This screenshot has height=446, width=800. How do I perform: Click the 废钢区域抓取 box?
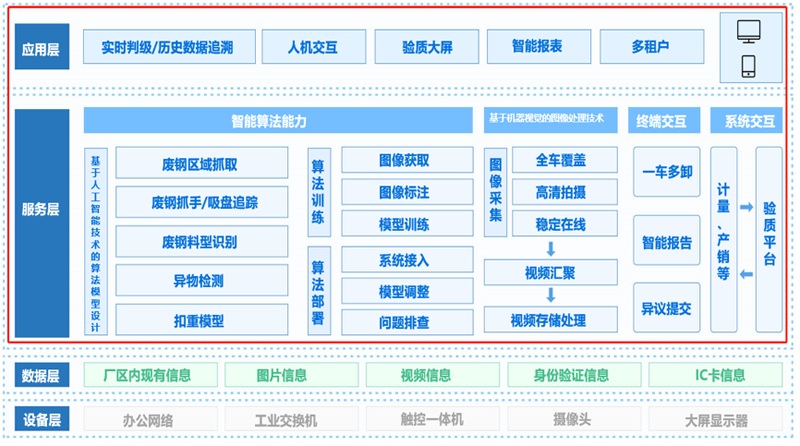click(199, 164)
